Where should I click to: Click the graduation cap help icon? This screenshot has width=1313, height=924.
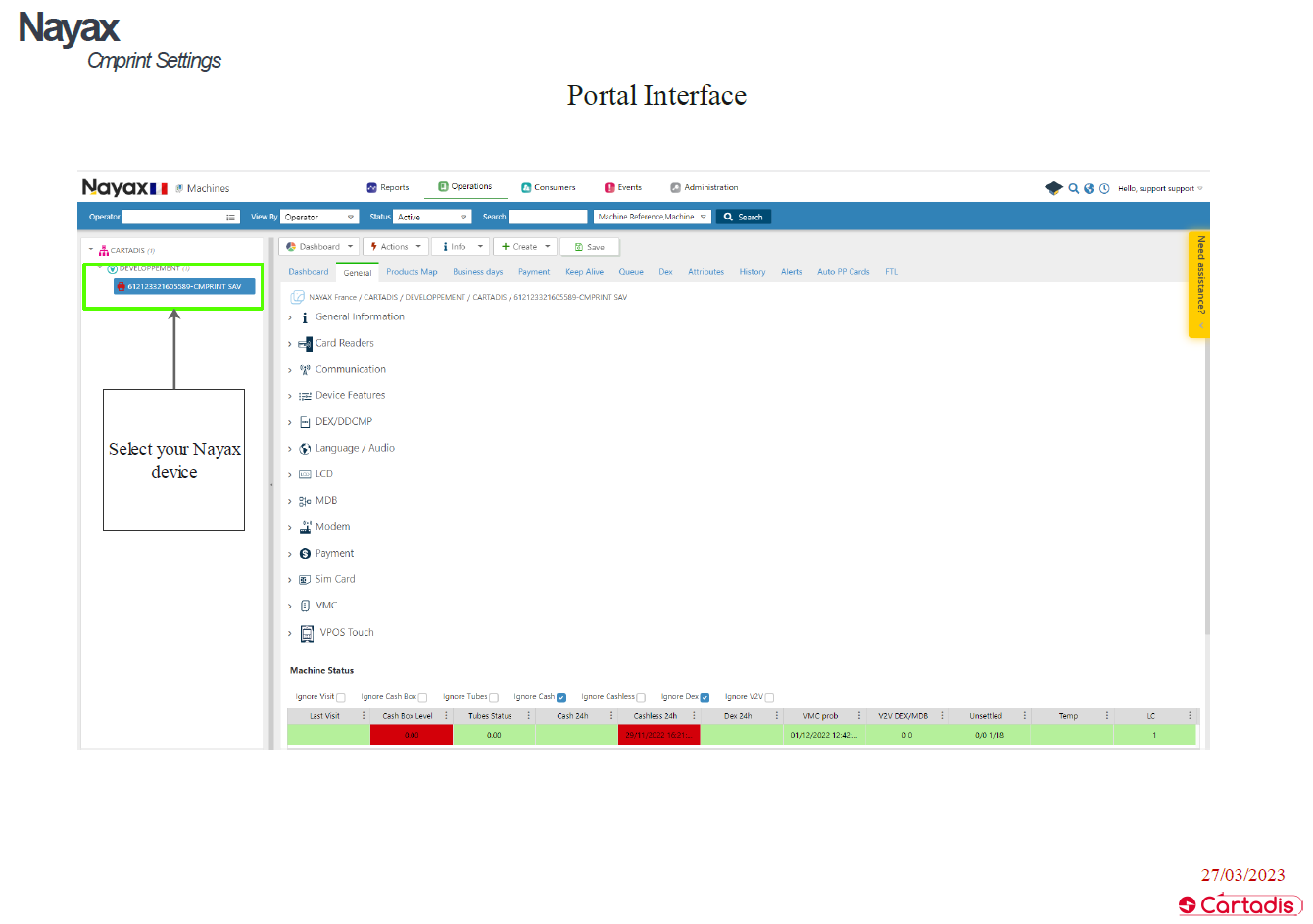click(1053, 188)
